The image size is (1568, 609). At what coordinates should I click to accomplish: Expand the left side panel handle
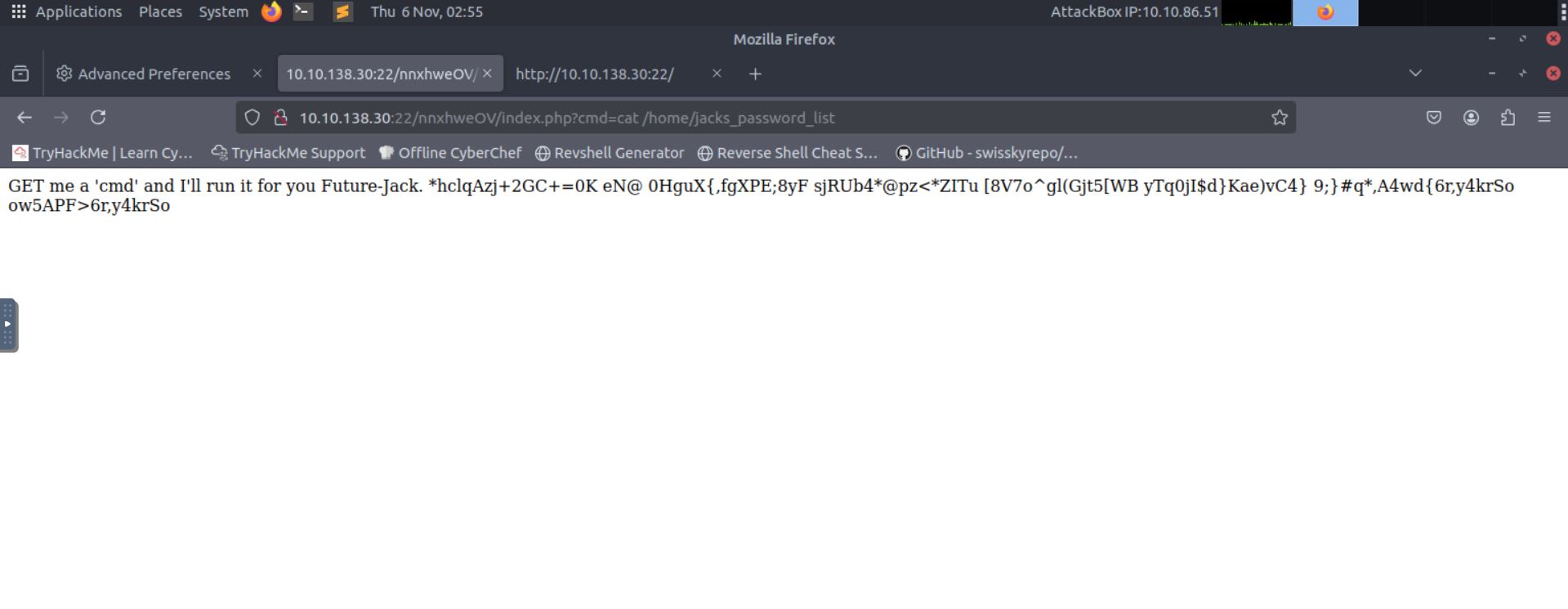(x=8, y=325)
